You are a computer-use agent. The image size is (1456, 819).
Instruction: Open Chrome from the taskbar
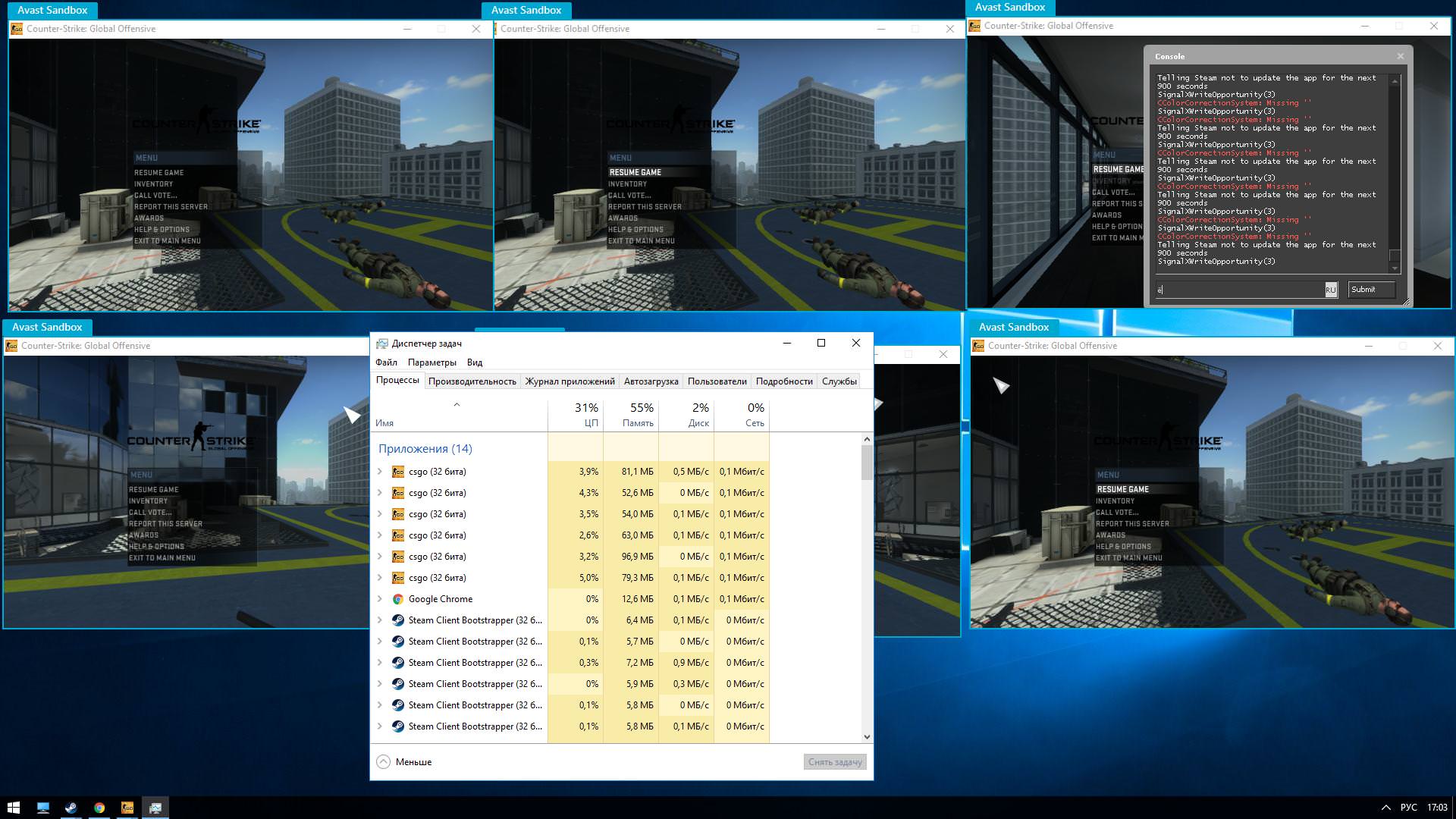click(x=99, y=808)
